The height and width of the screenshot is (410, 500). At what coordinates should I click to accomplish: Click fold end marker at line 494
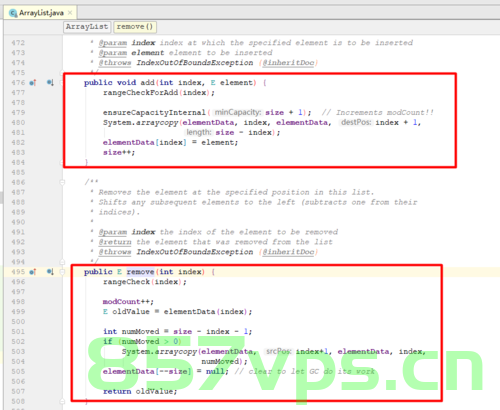pyautogui.click(x=62, y=262)
